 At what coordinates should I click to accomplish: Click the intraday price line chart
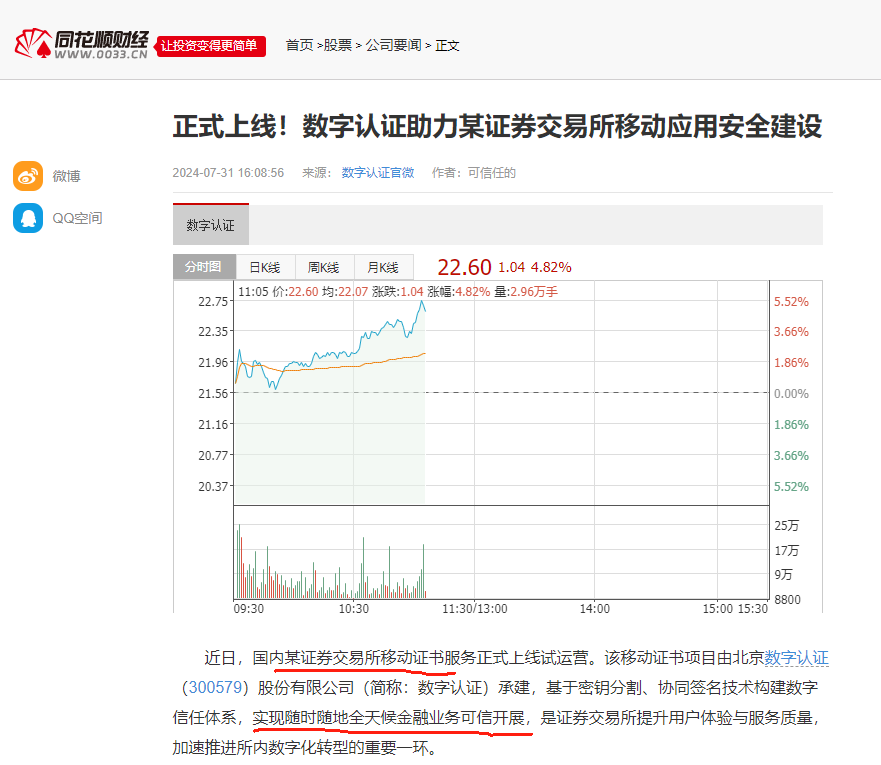pos(501,393)
